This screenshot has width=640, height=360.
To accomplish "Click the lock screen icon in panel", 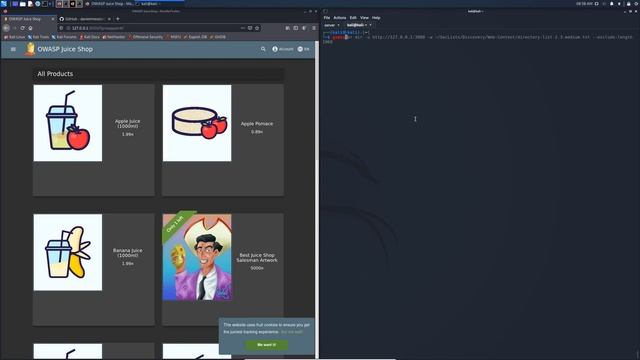I will click(x=629, y=4).
